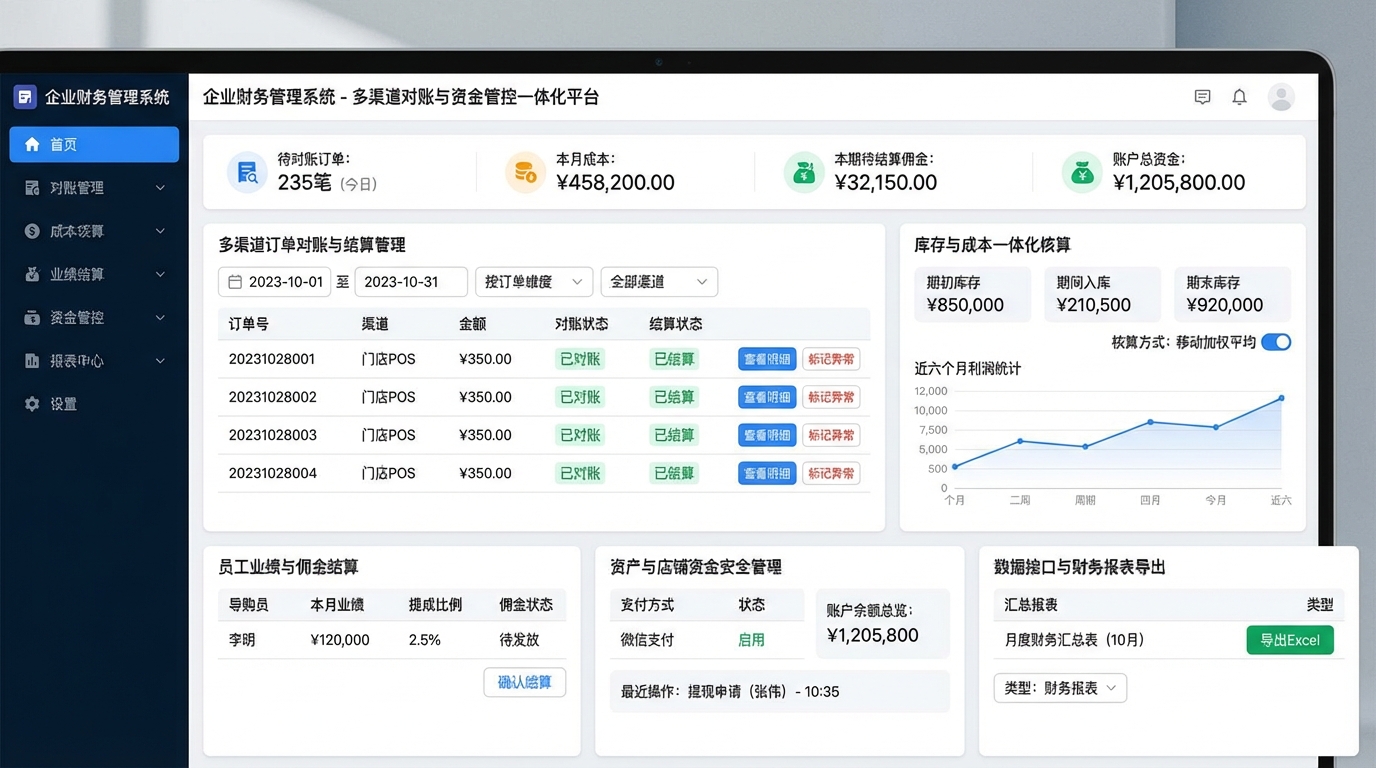Click the settings gear icon in sidebar

(x=32, y=404)
